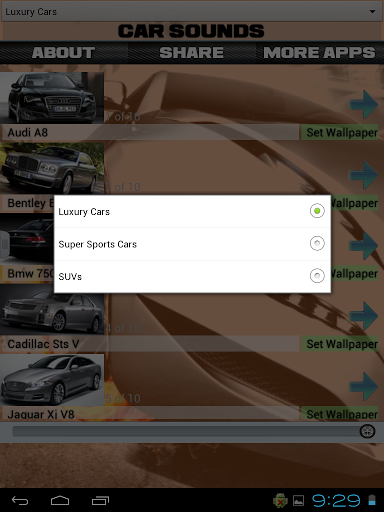Select the Super Sports Cars radio button
This screenshot has width=384, height=512.
(317, 243)
